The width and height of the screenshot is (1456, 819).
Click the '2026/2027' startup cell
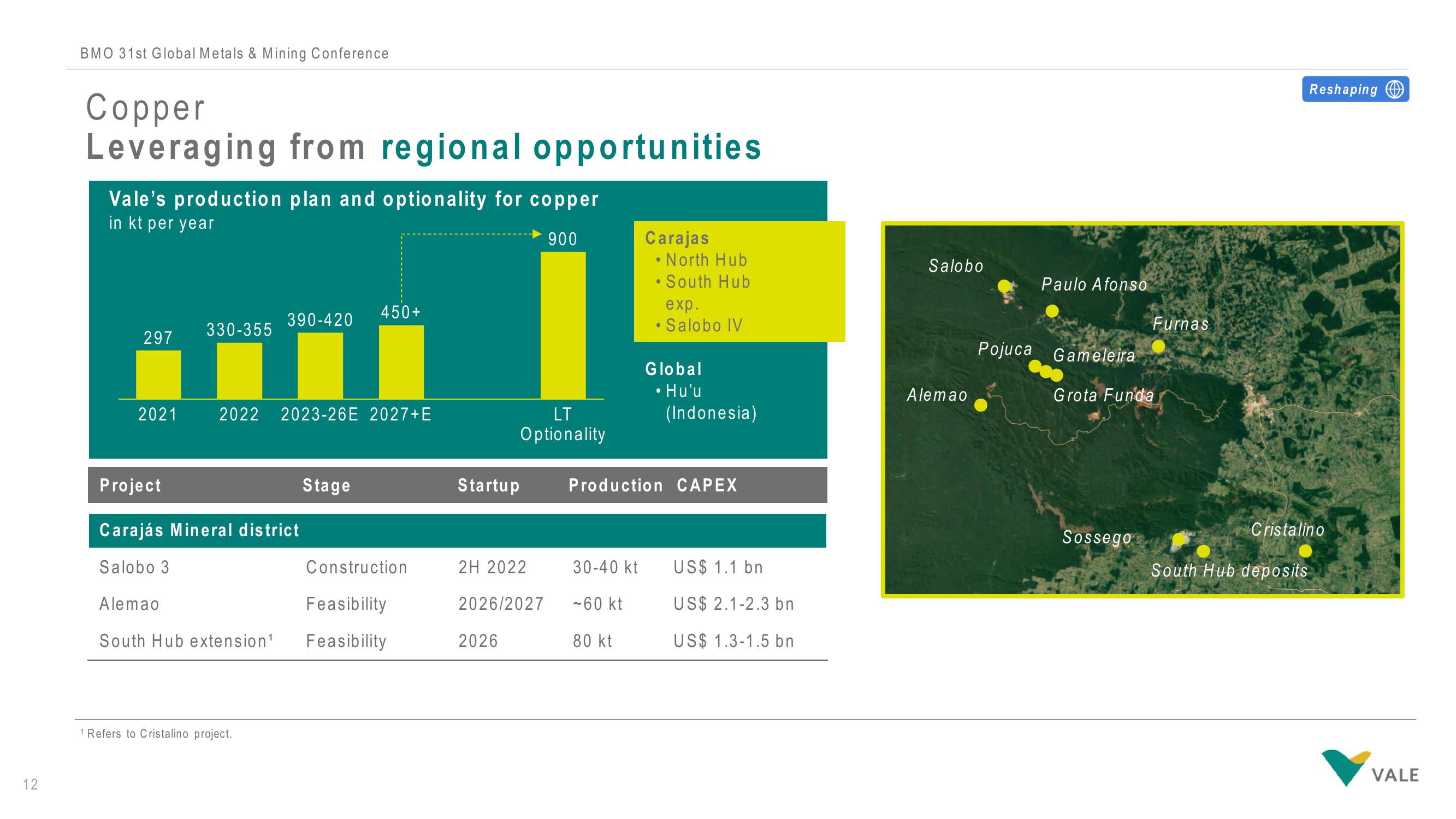click(501, 604)
